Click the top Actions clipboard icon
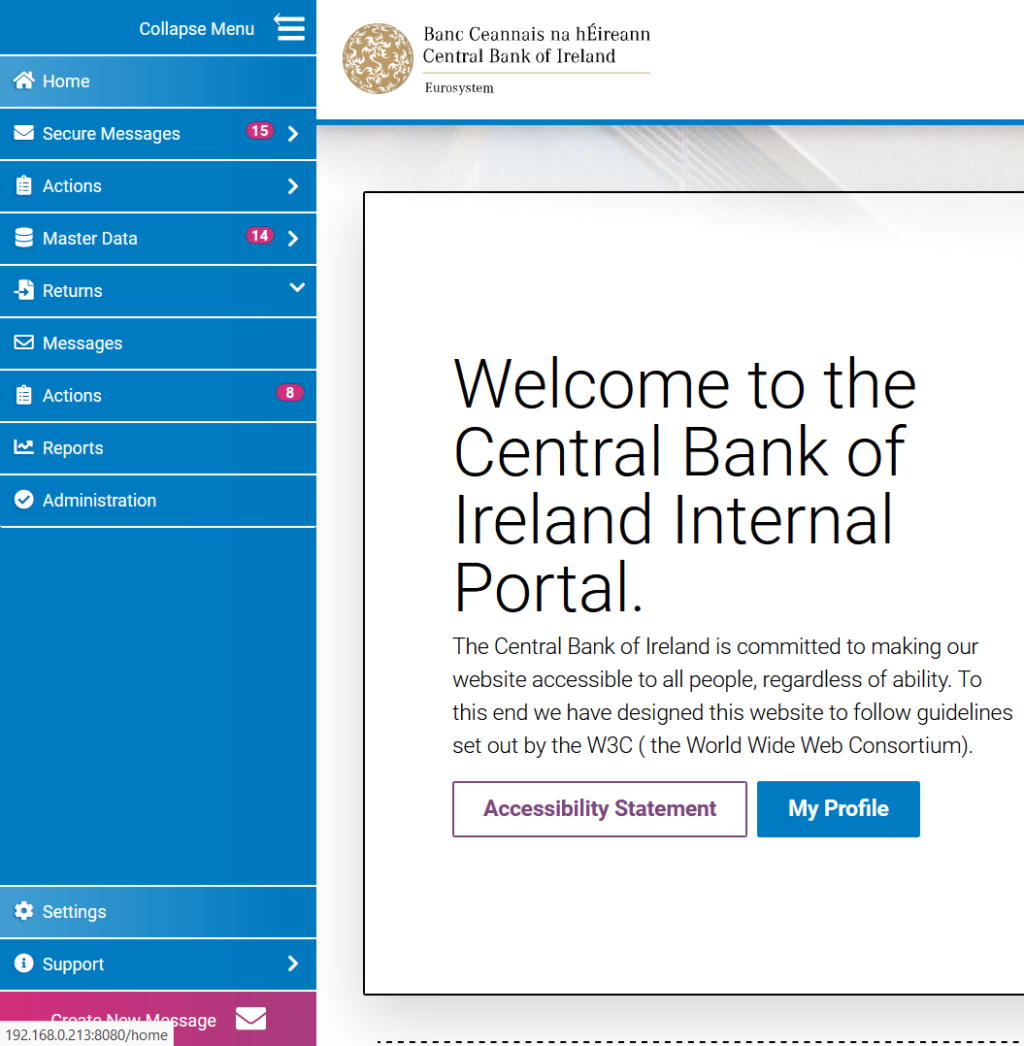This screenshot has height=1046, width=1024. pos(24,185)
